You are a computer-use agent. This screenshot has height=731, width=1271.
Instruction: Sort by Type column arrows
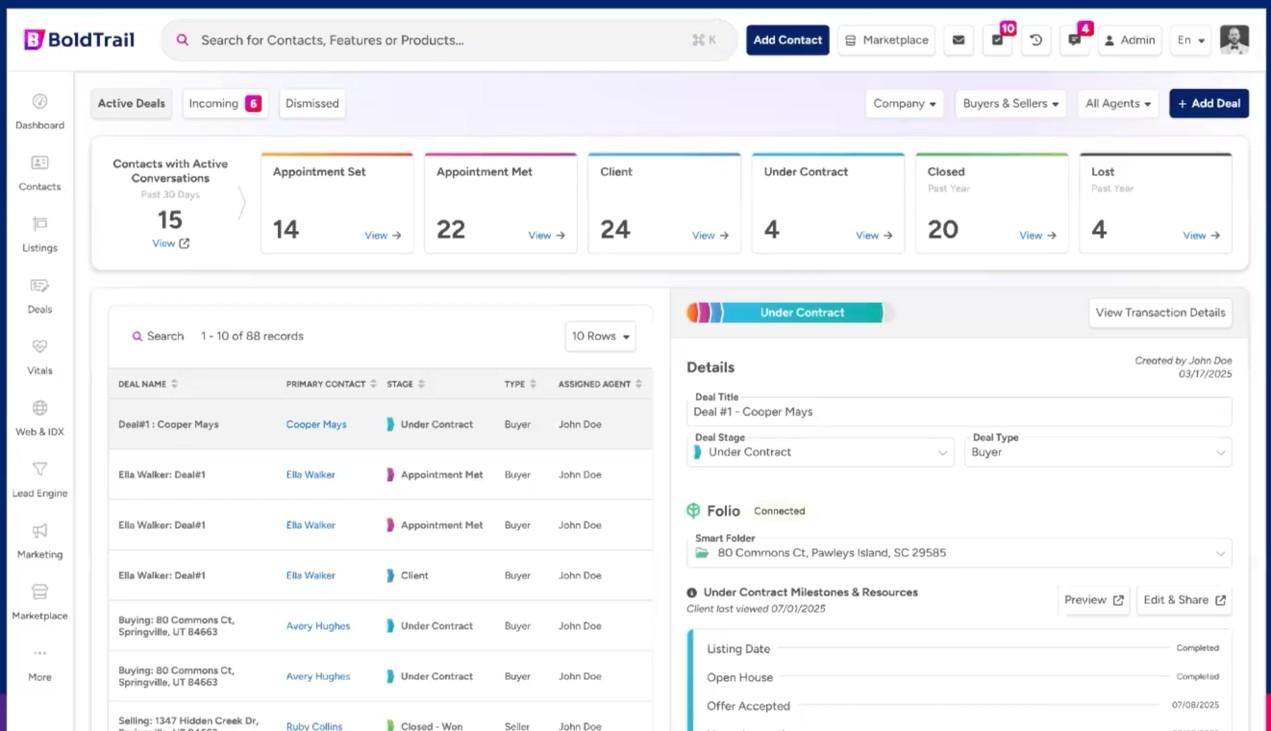533,384
